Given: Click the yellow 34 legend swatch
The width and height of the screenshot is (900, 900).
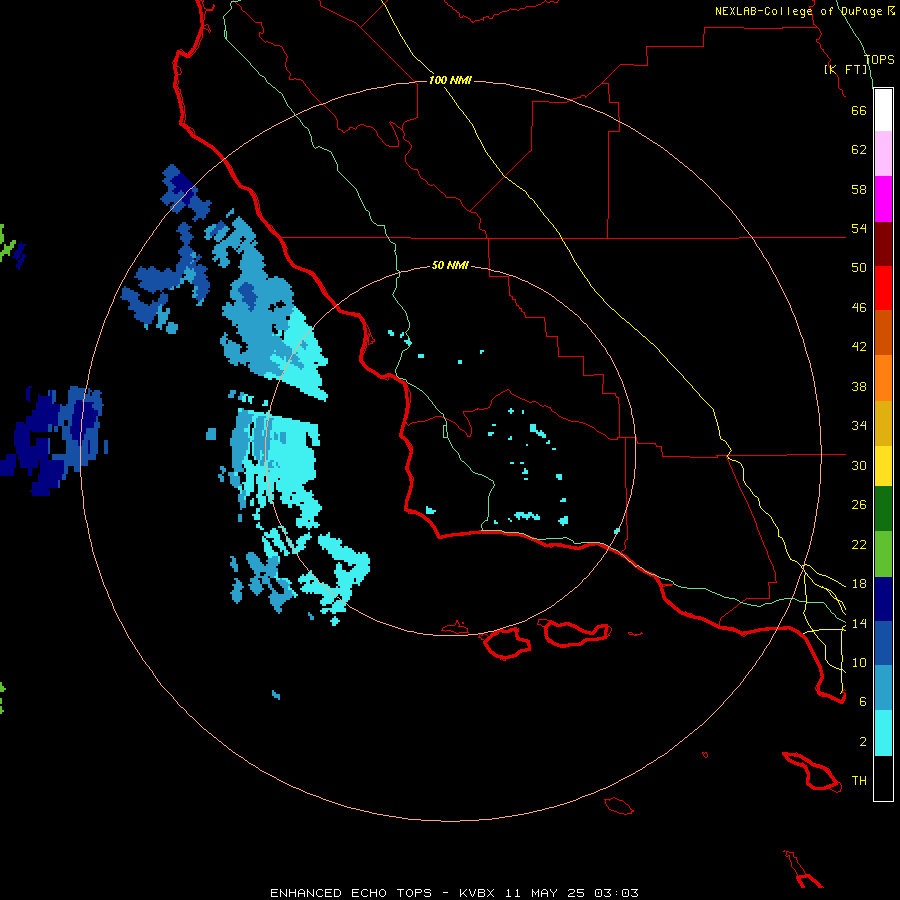Looking at the screenshot, I should coord(883,466).
